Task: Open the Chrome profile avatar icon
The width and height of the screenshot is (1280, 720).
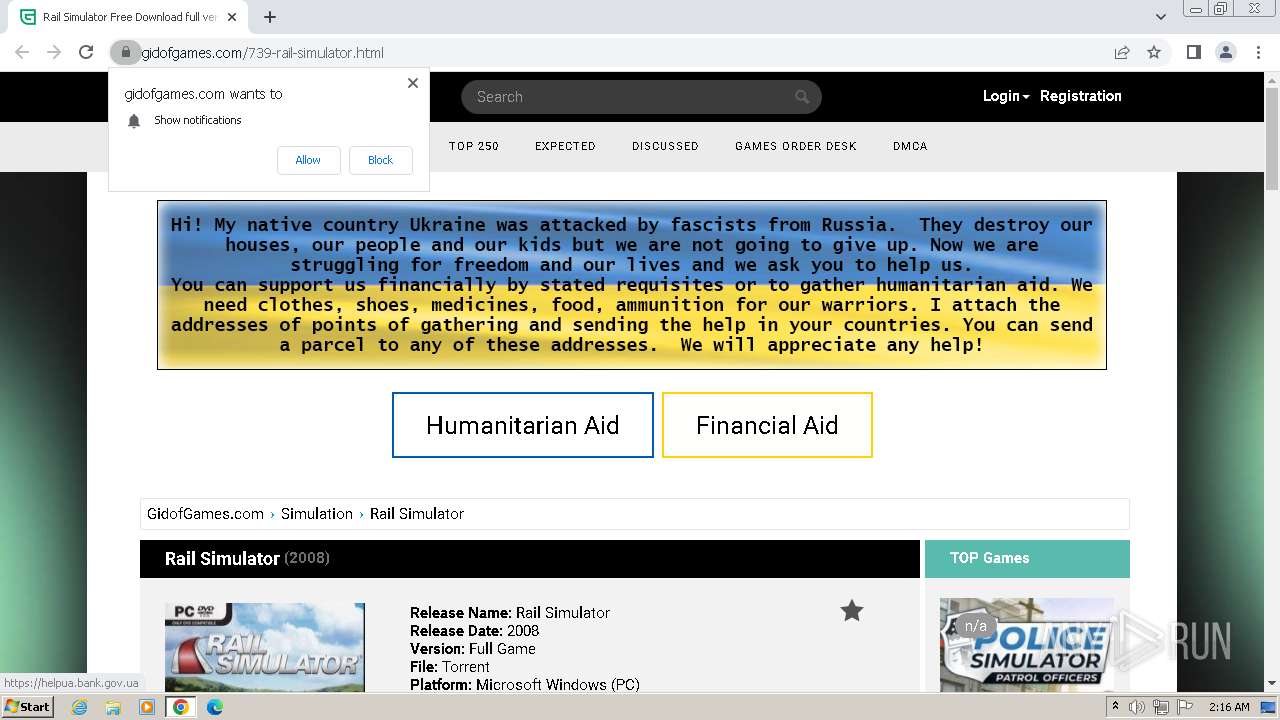Action: 1226,53
